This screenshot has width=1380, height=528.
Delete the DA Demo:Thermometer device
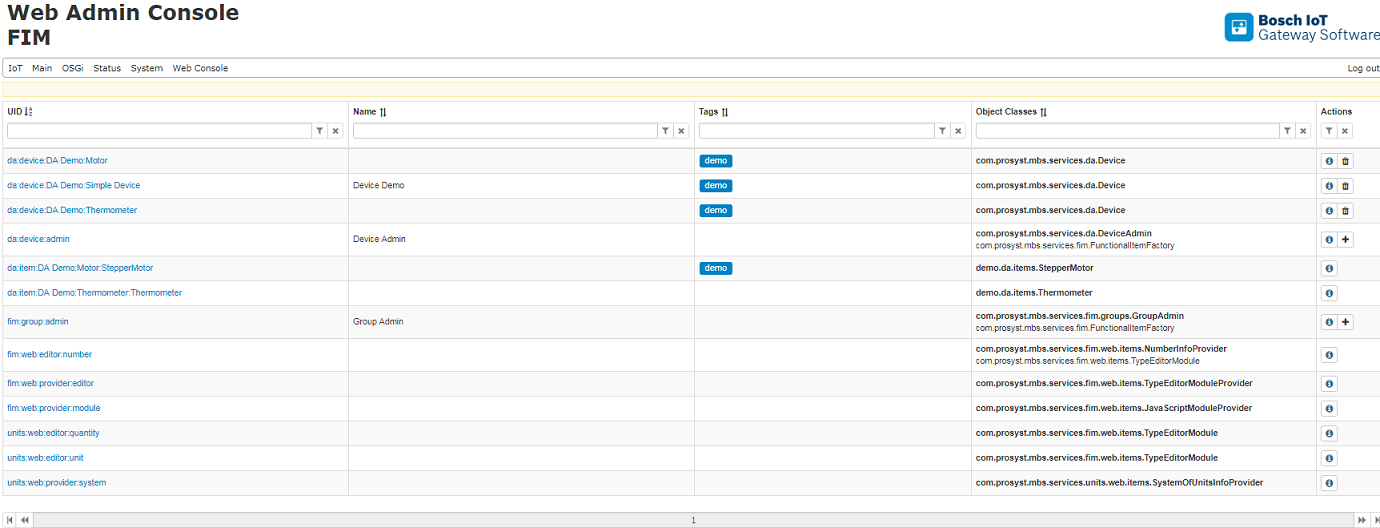coord(1345,211)
